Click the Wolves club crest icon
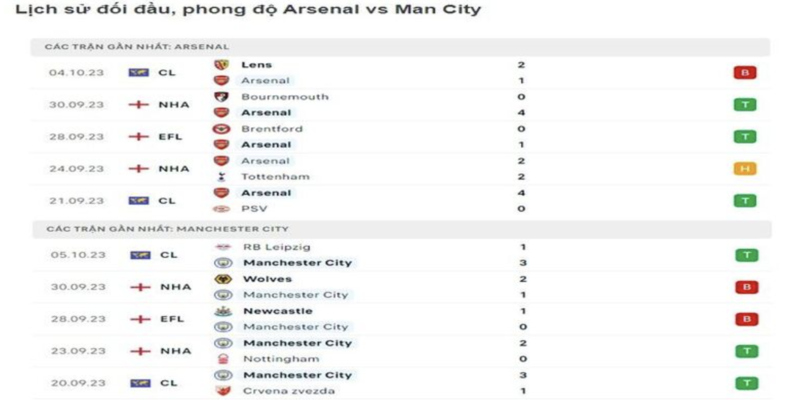This screenshot has width=800, height=400. point(222,279)
